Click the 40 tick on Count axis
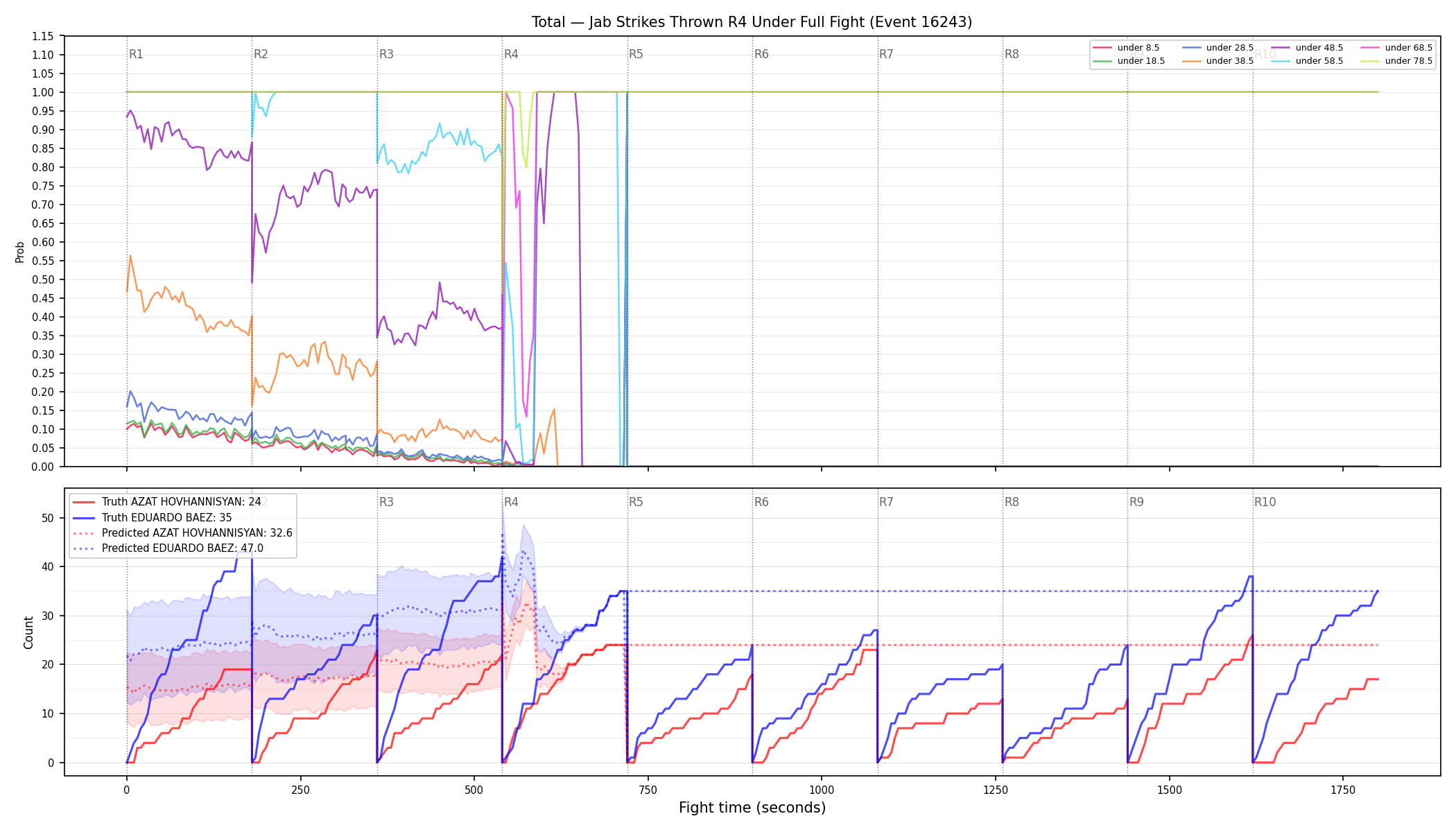Screen dimensions: 1456x832 [x=48, y=566]
